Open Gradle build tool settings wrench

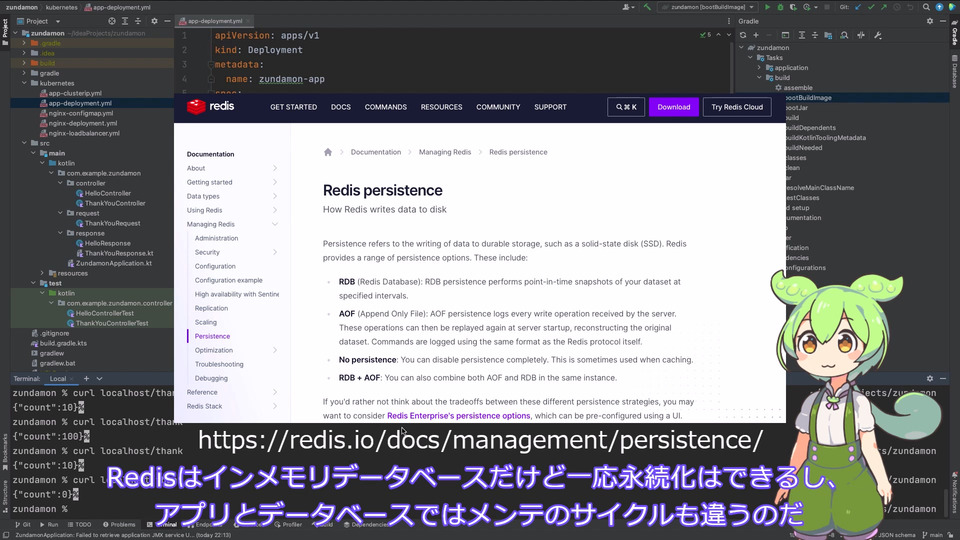click(x=877, y=36)
